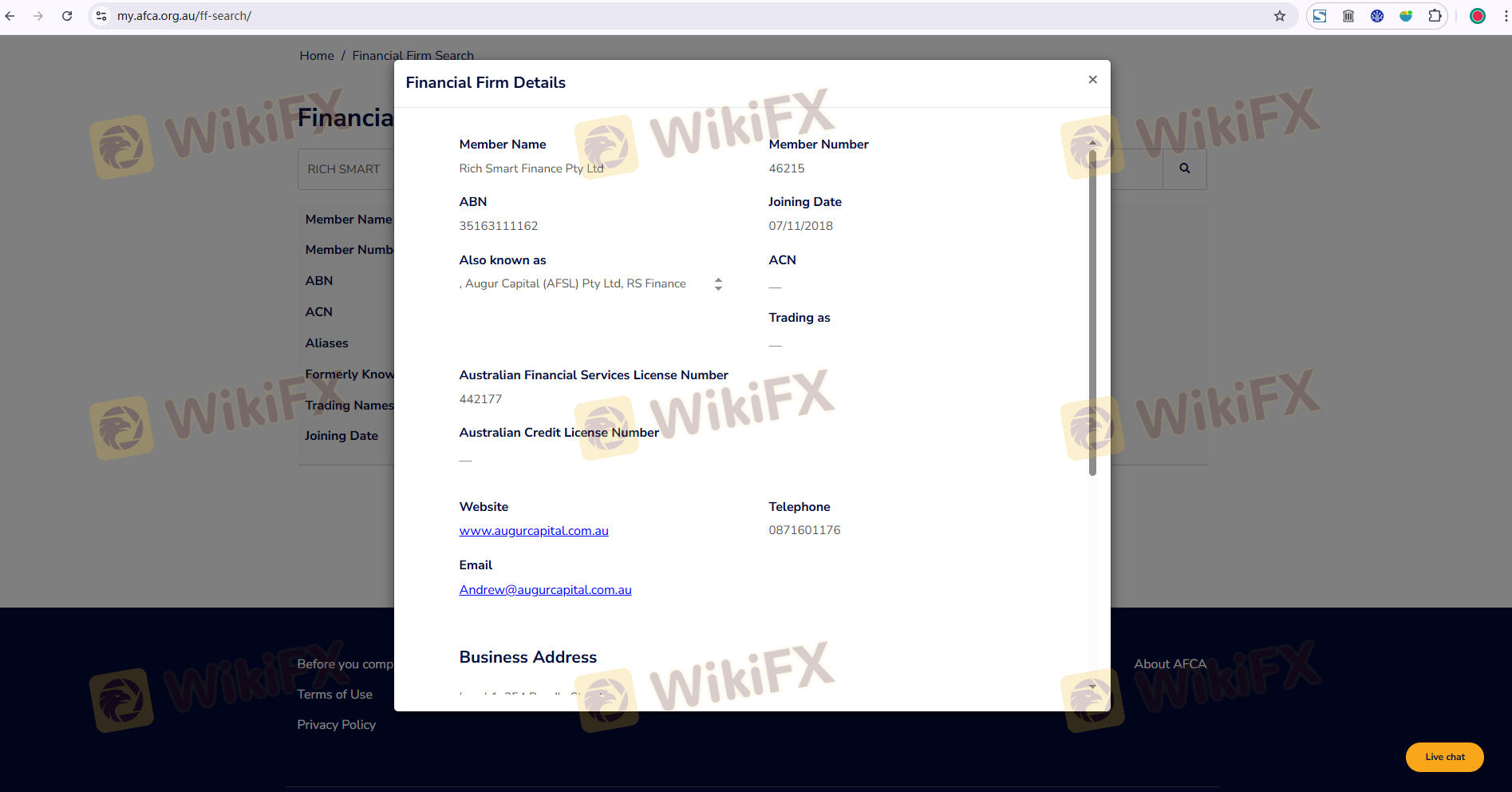
Task: Select the member number 46215
Action: [787, 168]
